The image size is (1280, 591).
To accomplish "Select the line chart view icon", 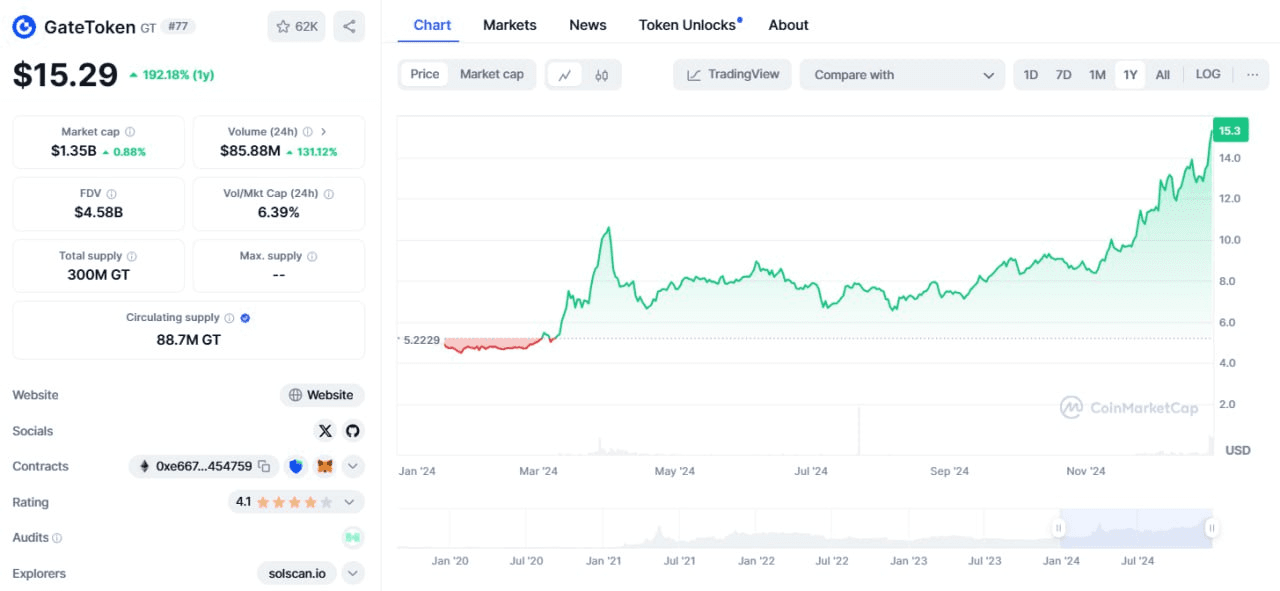I will pos(565,75).
